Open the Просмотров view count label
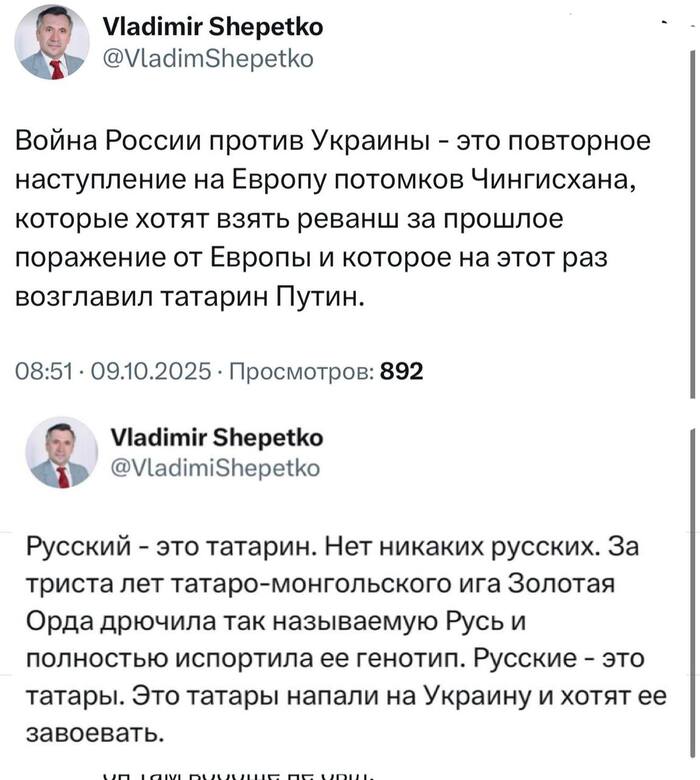Image resolution: width=700 pixels, height=780 pixels. tap(298, 372)
